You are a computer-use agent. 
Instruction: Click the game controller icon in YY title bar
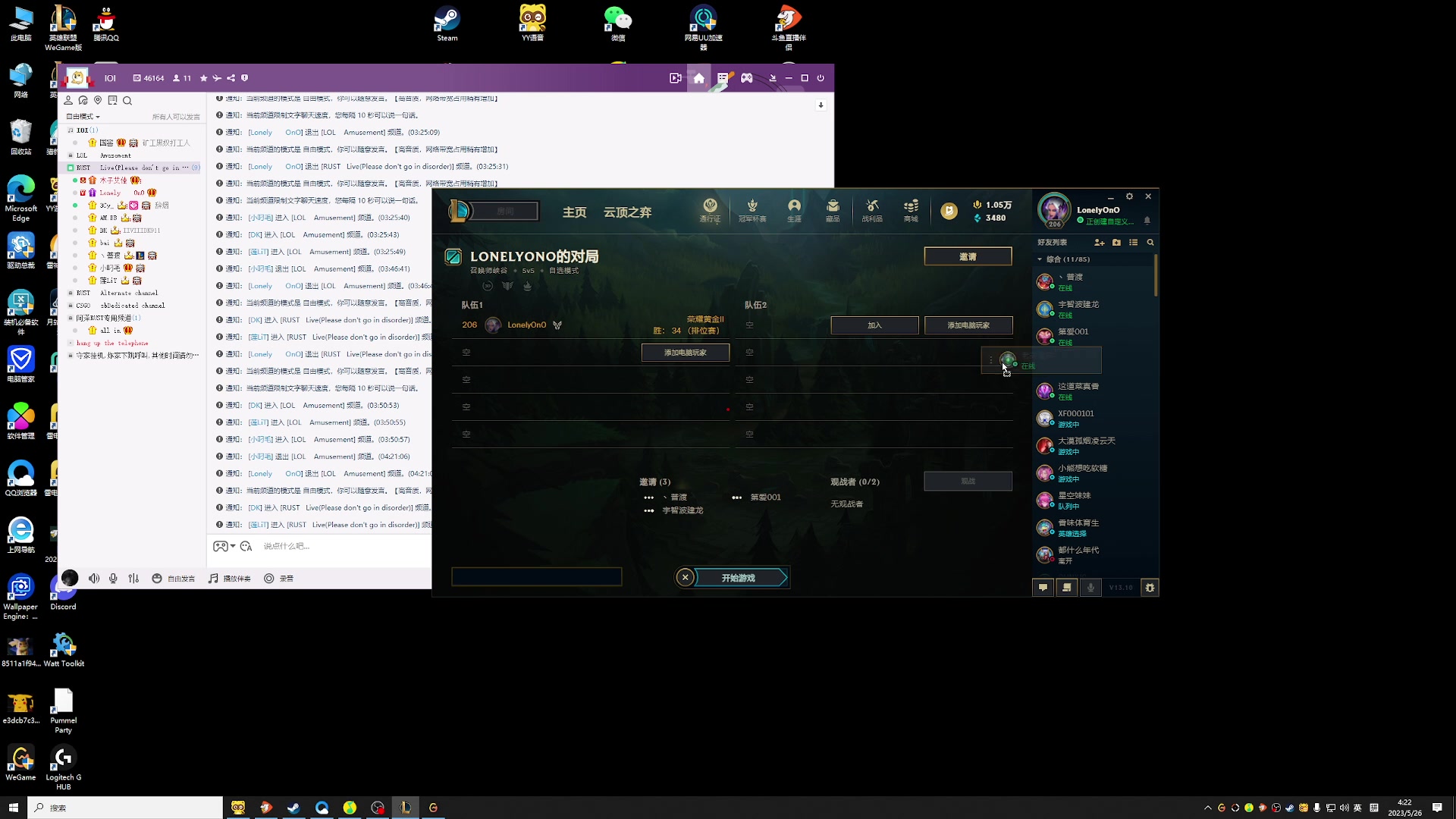pyautogui.click(x=747, y=78)
